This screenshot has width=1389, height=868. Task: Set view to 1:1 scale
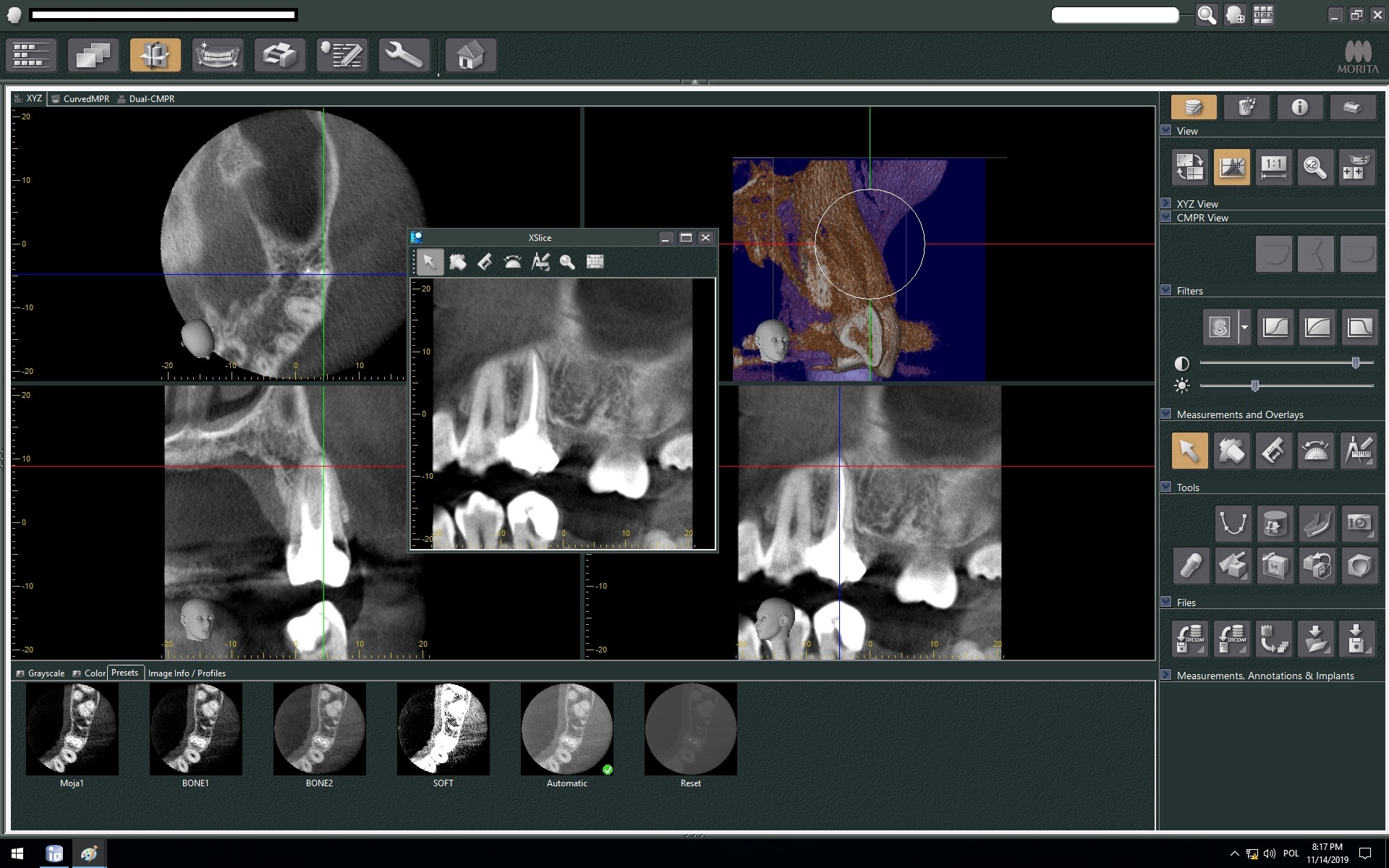[x=1273, y=167]
